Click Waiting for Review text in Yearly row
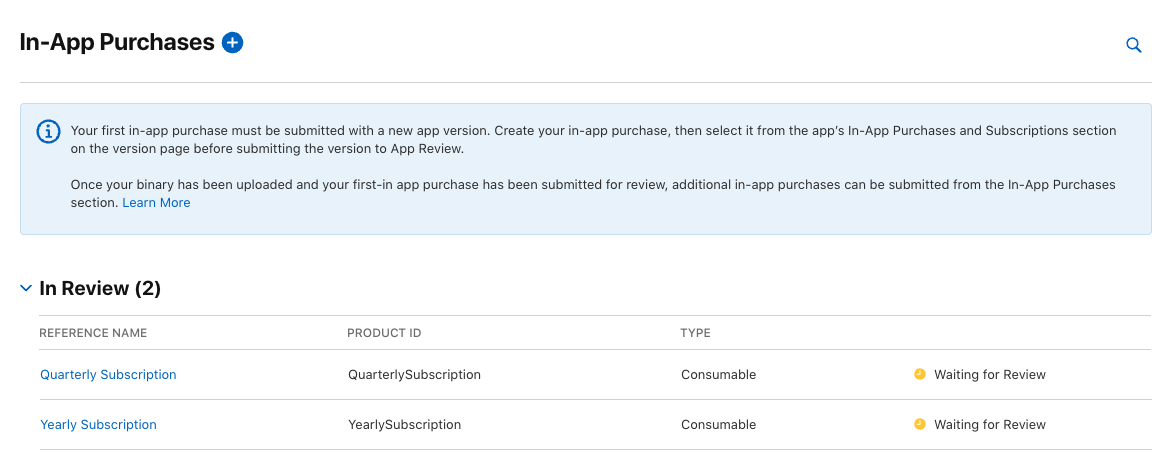 [x=989, y=424]
